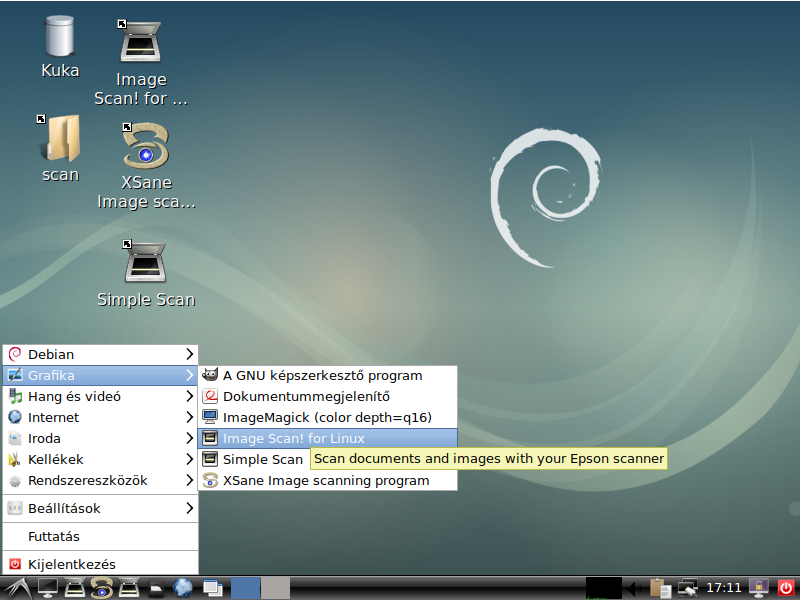The width and height of the screenshot is (800, 600).
Task: Choose Futtatás from the start menu
Action: (x=100, y=536)
